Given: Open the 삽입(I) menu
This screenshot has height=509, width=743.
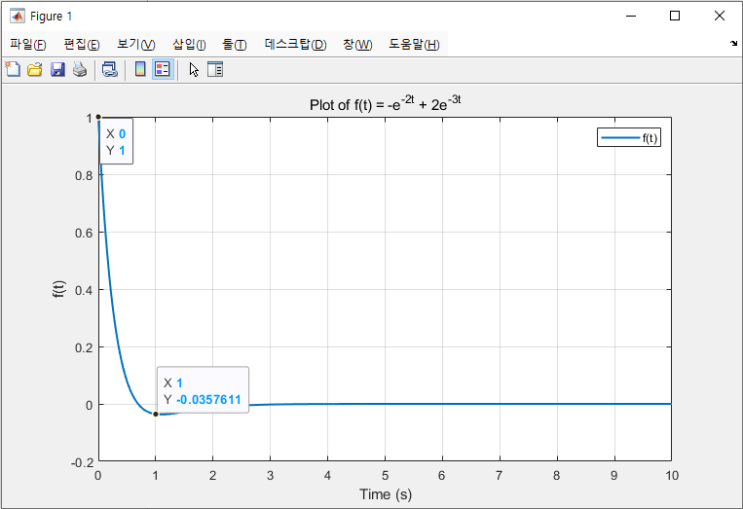Looking at the screenshot, I should [x=189, y=45].
